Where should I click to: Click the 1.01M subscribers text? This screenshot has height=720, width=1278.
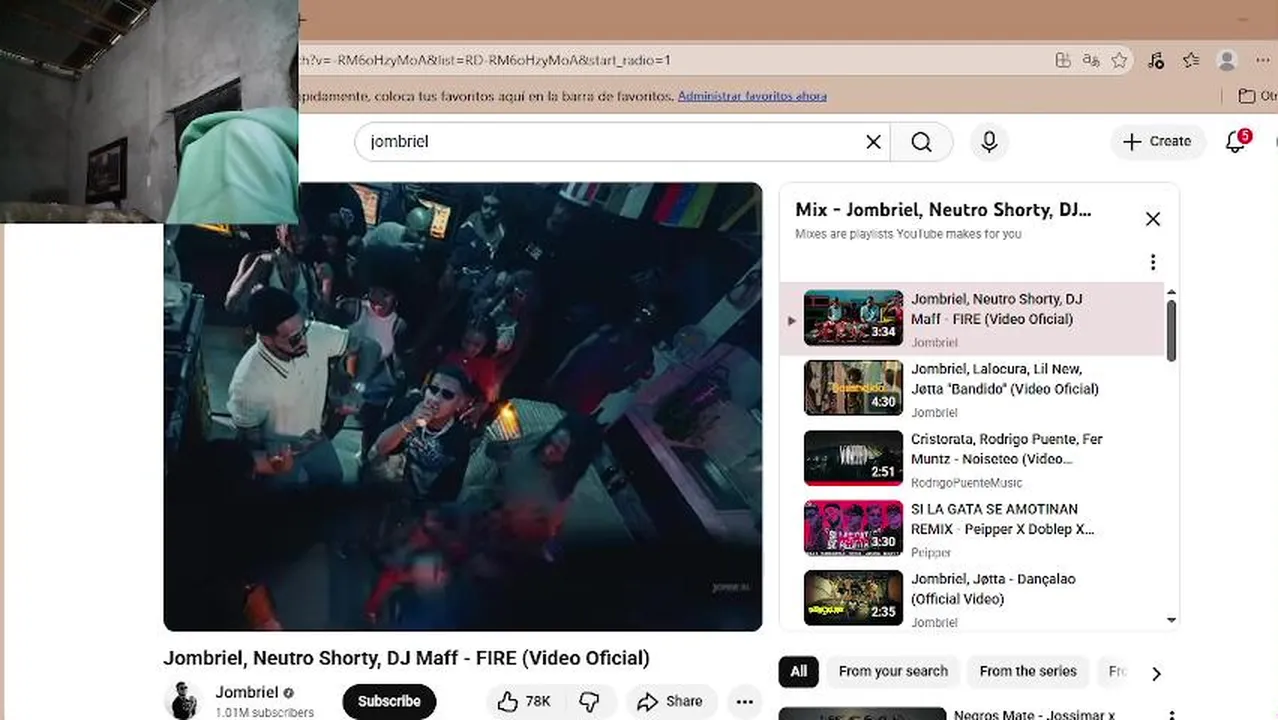click(x=264, y=713)
